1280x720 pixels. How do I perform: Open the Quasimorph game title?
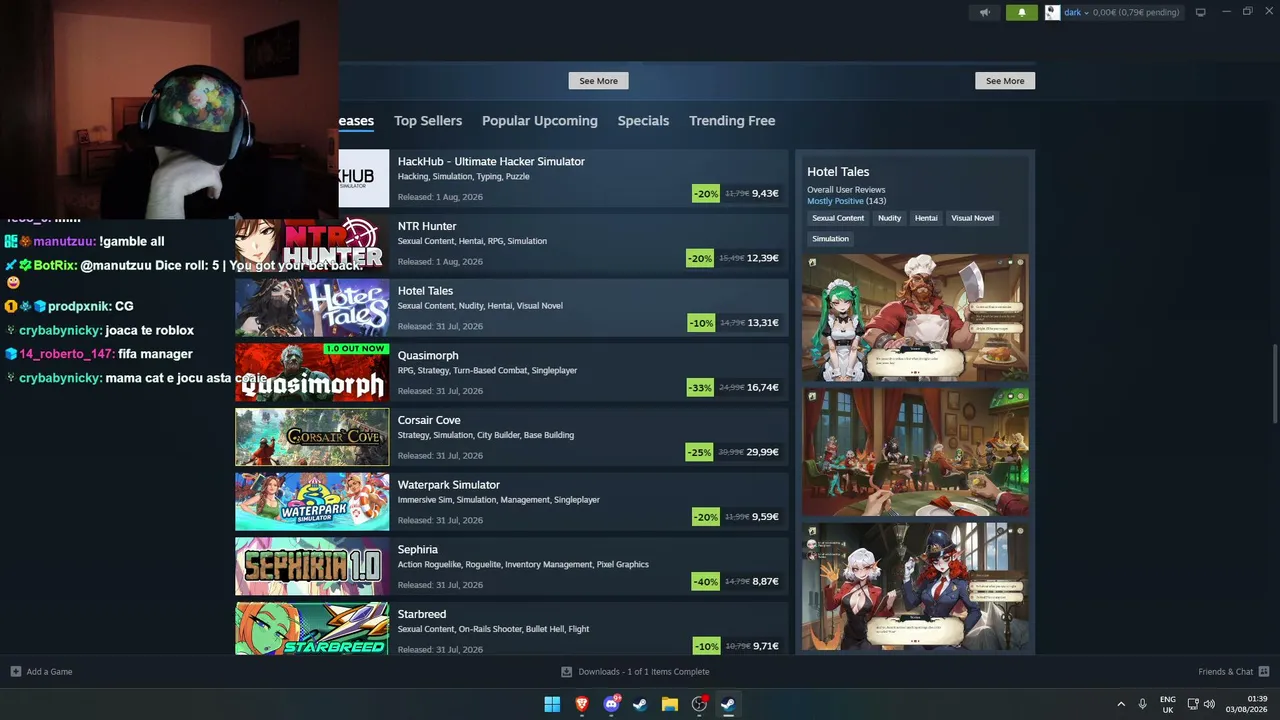coord(428,355)
